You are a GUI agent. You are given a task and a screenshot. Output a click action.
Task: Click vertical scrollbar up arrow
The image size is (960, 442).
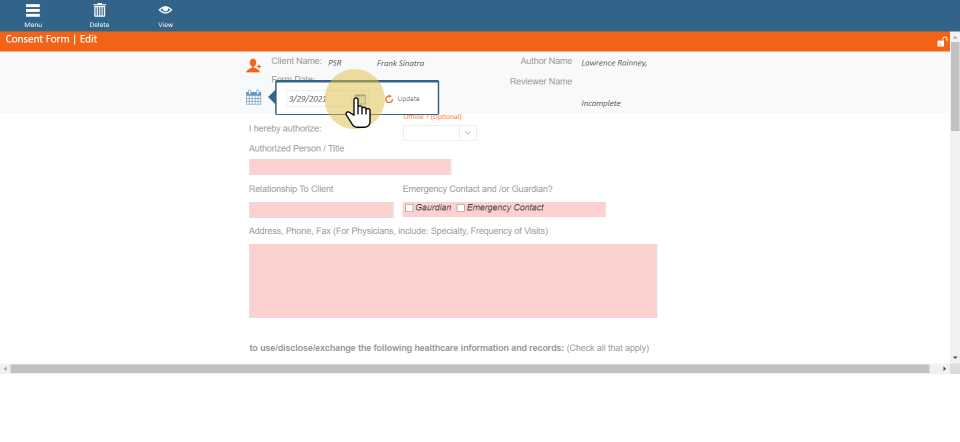click(x=954, y=55)
